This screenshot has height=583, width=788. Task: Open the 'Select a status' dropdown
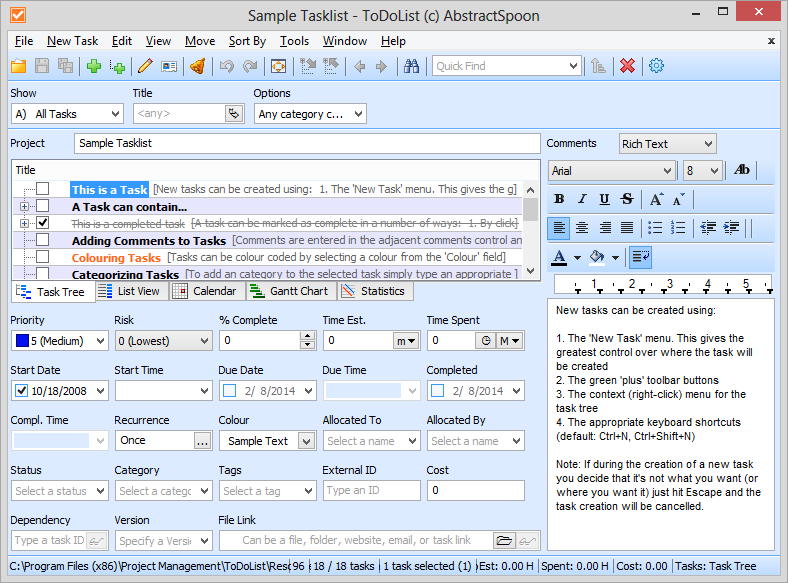pyautogui.click(x=100, y=491)
